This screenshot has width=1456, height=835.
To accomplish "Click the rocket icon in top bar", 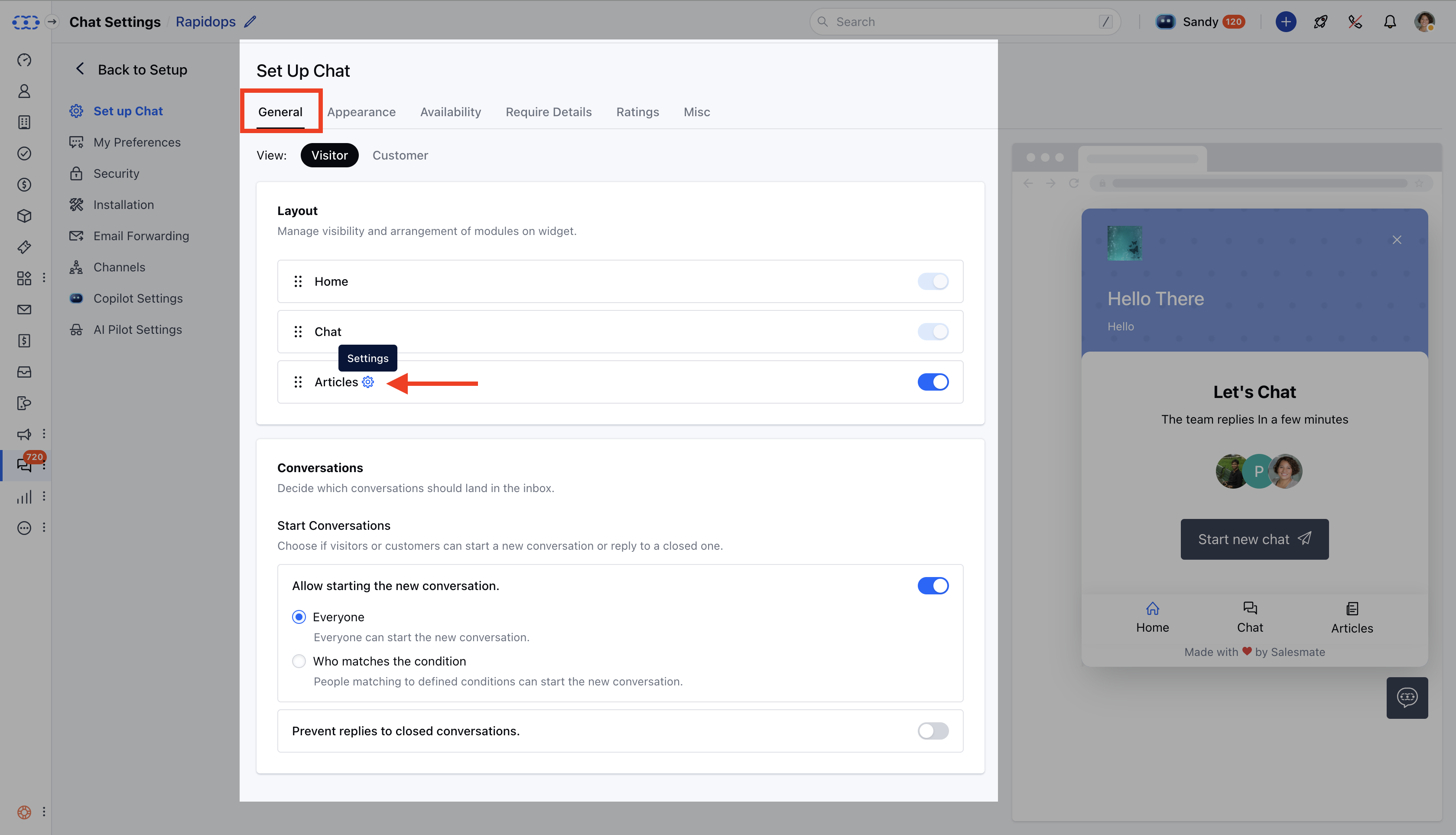I will pyautogui.click(x=1321, y=22).
